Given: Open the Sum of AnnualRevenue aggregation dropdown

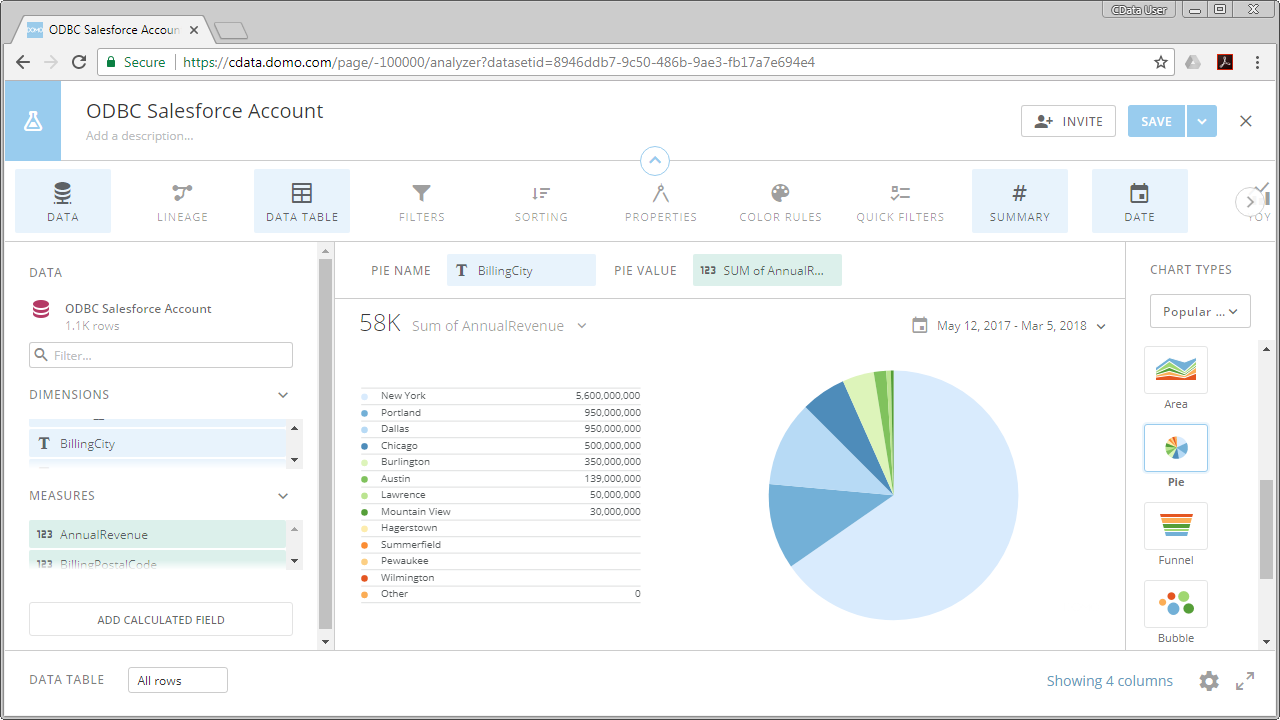Looking at the screenshot, I should tap(582, 325).
